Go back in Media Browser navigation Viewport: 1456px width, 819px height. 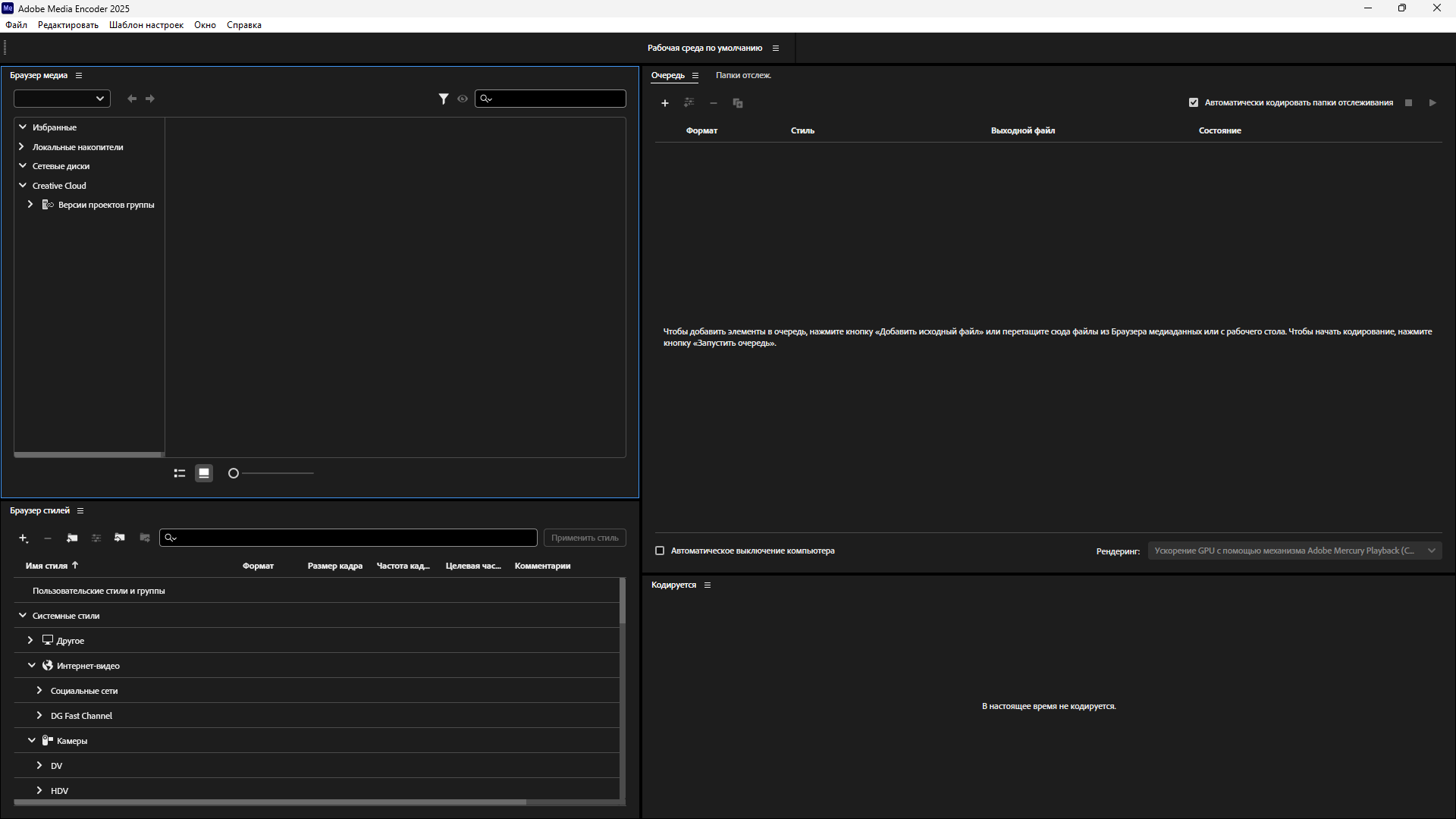pos(132,99)
